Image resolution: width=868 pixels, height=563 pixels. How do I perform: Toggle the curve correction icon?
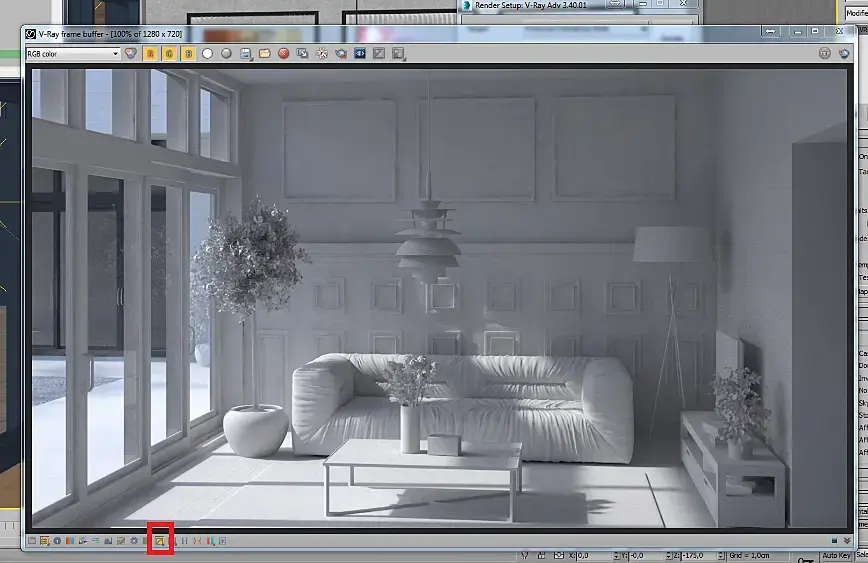[x=121, y=541]
